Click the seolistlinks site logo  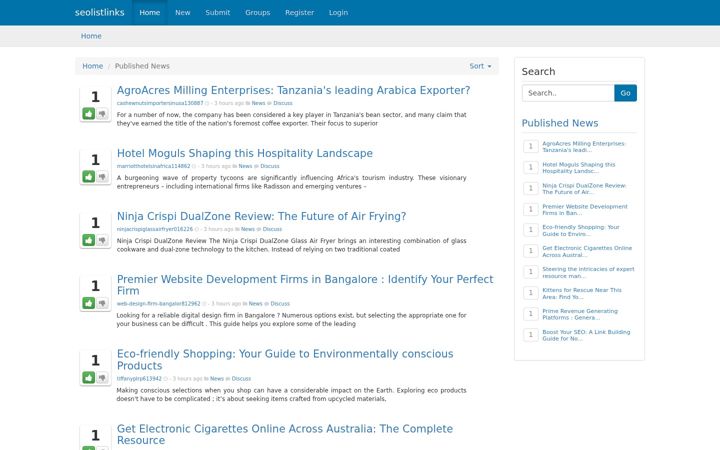click(100, 12)
